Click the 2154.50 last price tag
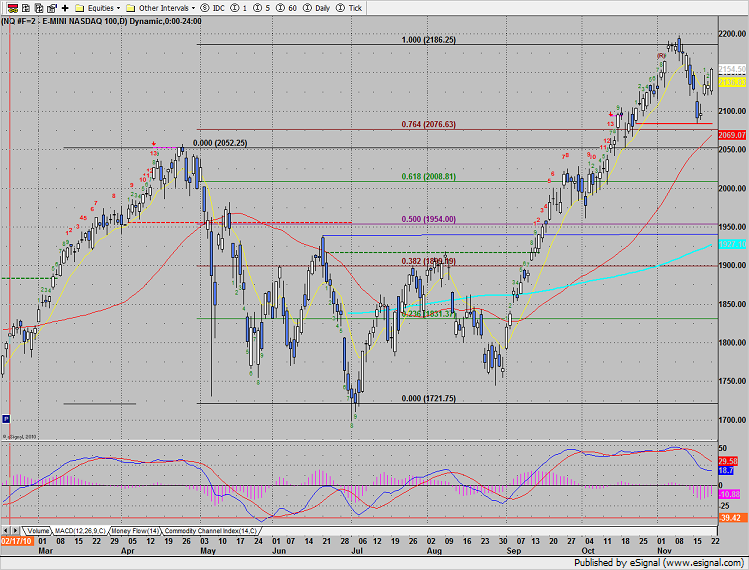This screenshot has width=749, height=570. [x=732, y=69]
